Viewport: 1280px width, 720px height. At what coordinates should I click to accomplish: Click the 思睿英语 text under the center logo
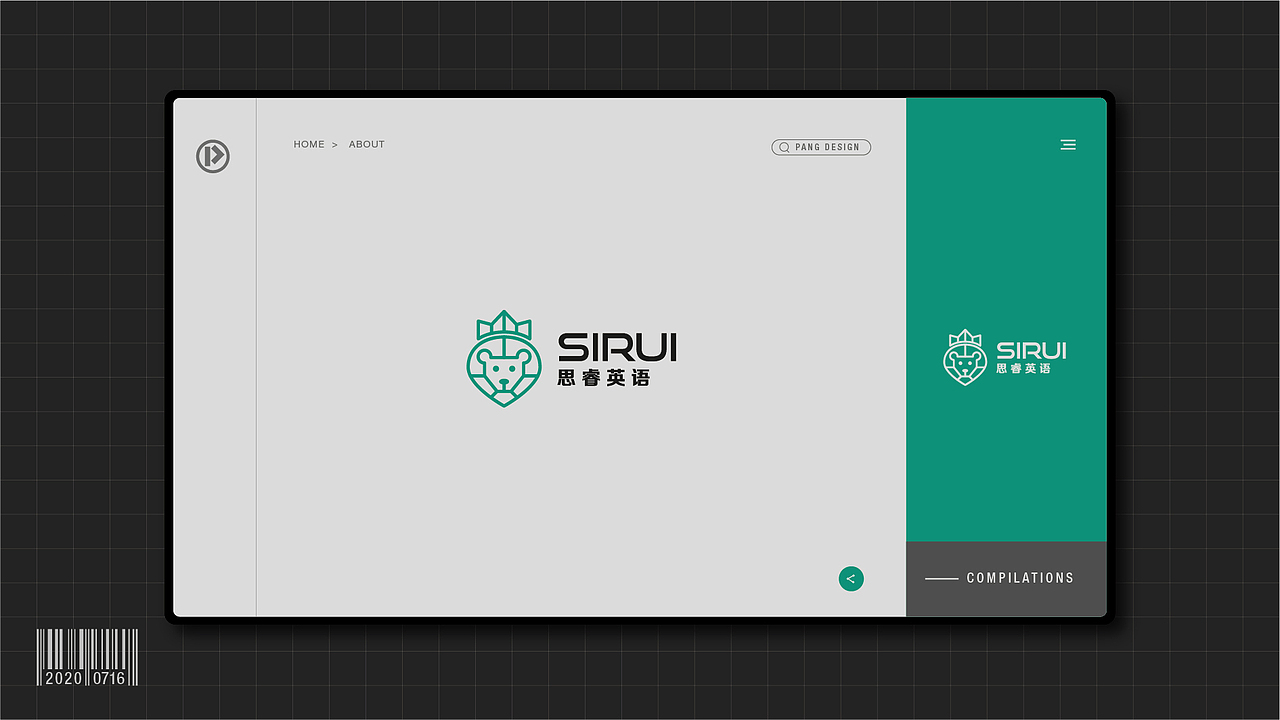(604, 378)
